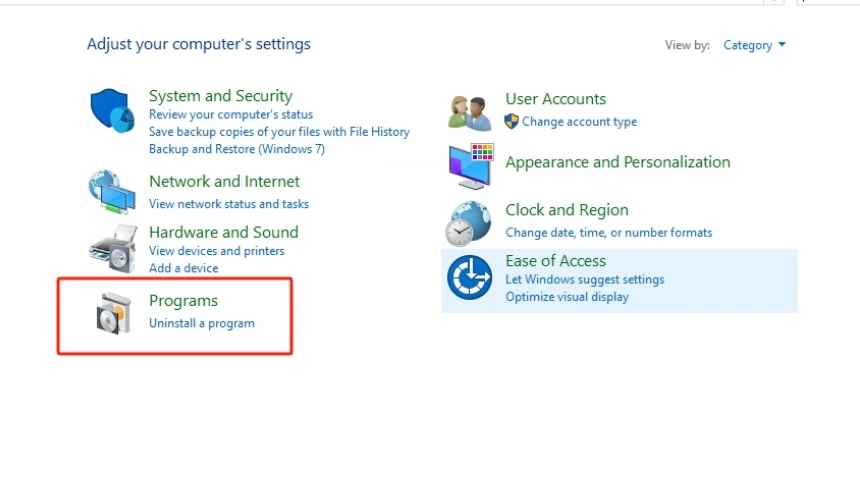Choose Let Windows suggest settings

[x=584, y=280]
